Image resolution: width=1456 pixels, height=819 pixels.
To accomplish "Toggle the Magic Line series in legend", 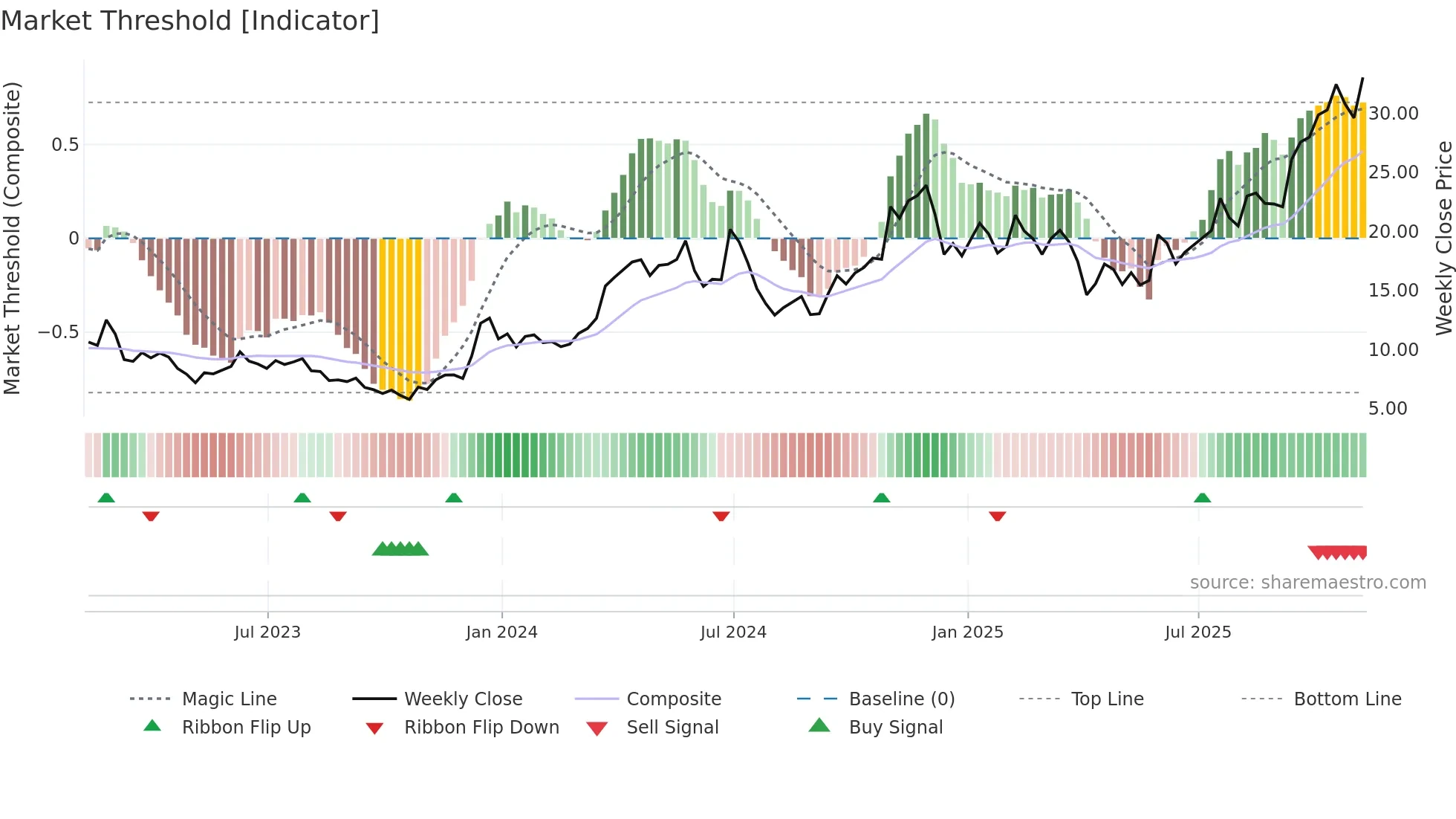I will [229, 699].
